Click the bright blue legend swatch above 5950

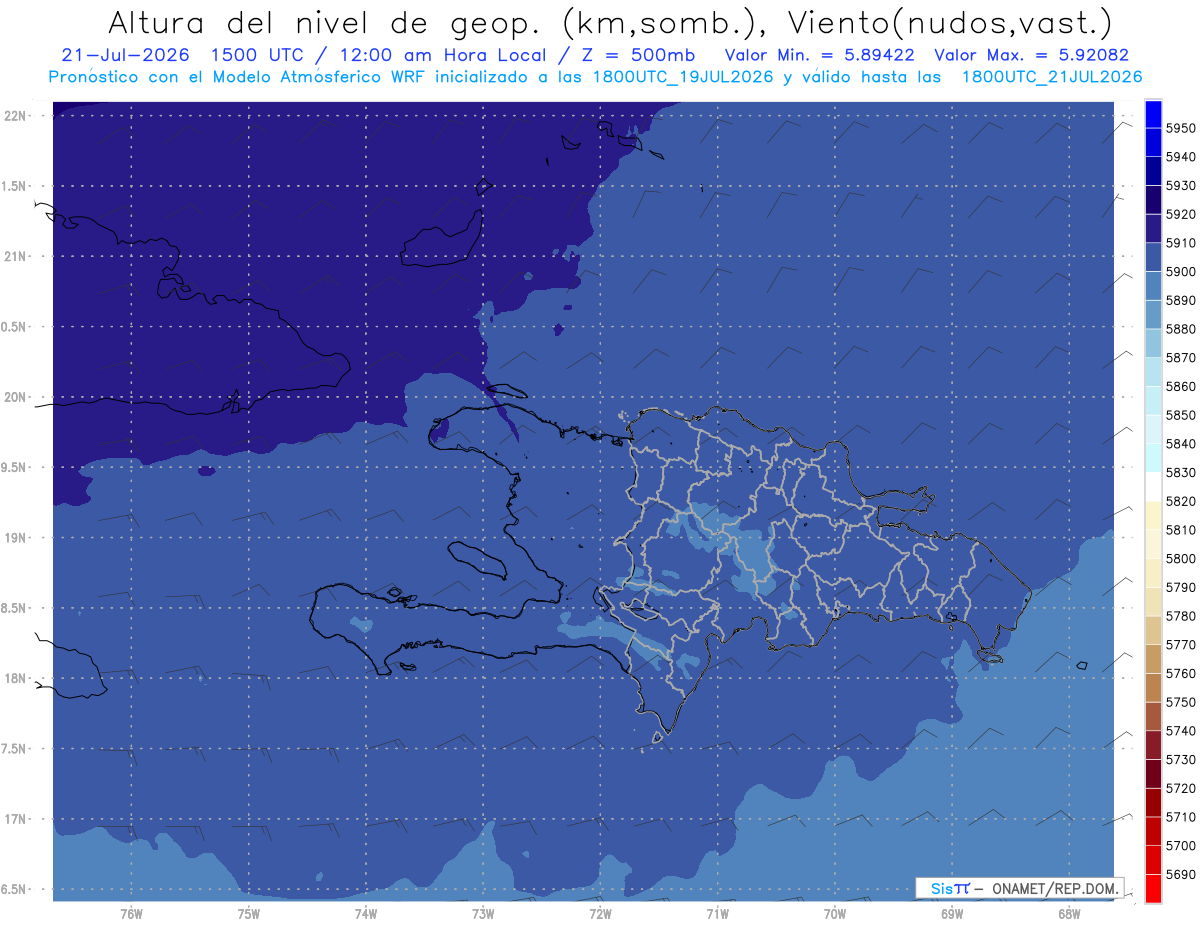[1153, 114]
